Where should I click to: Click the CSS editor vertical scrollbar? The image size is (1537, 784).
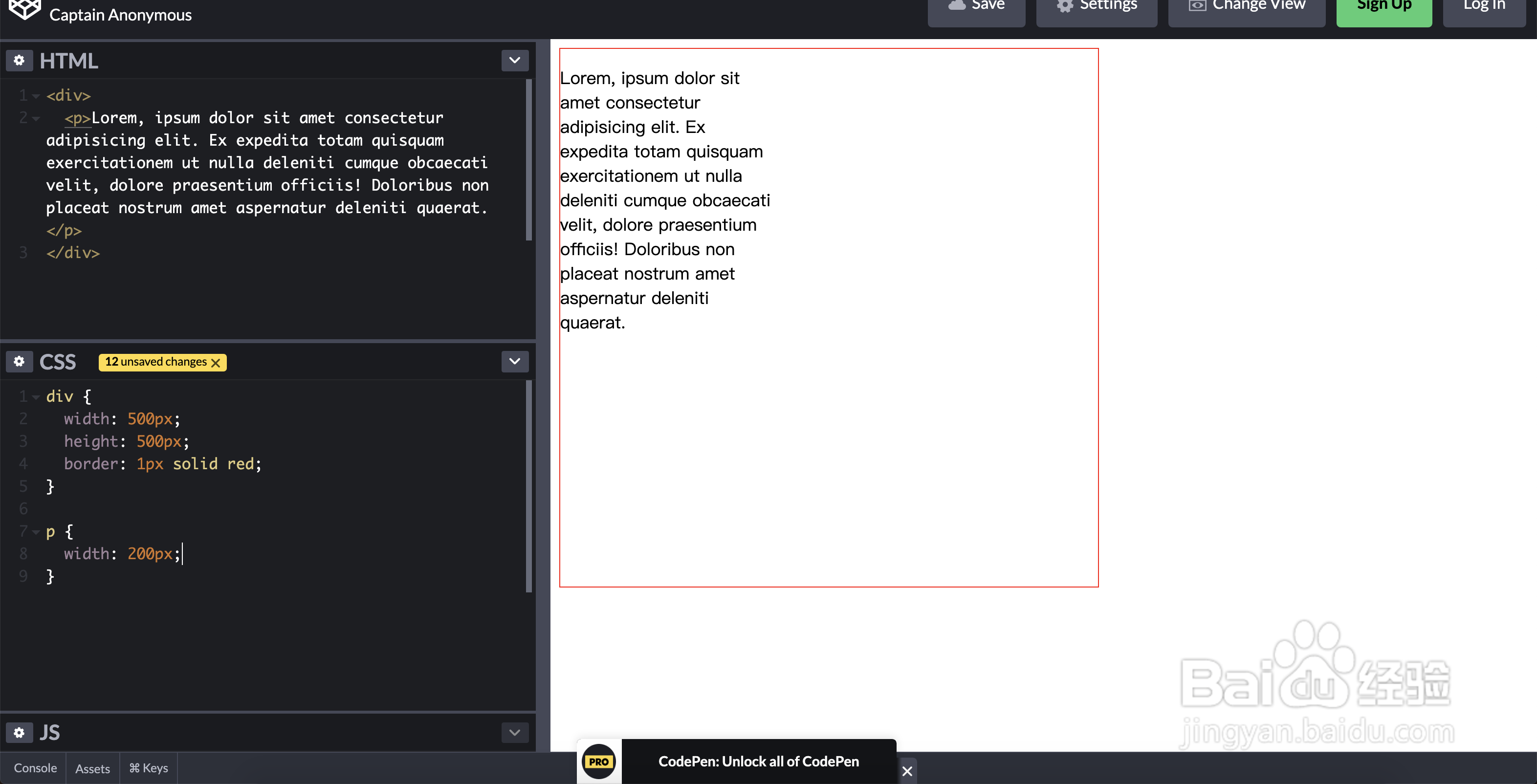[528, 486]
